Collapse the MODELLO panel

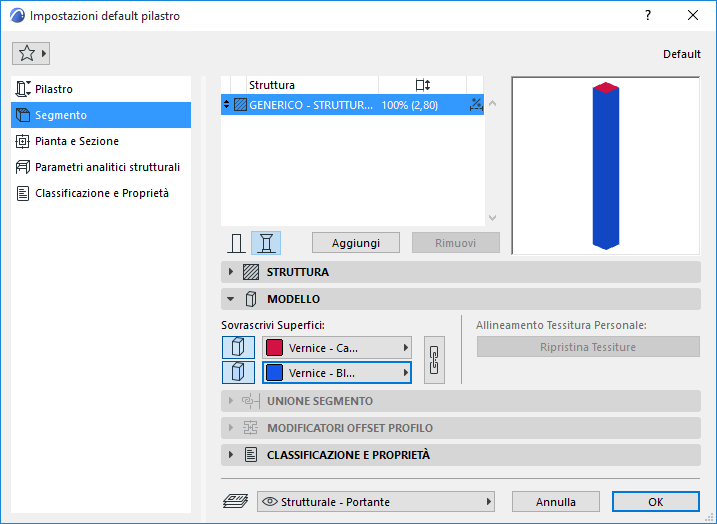[230, 299]
